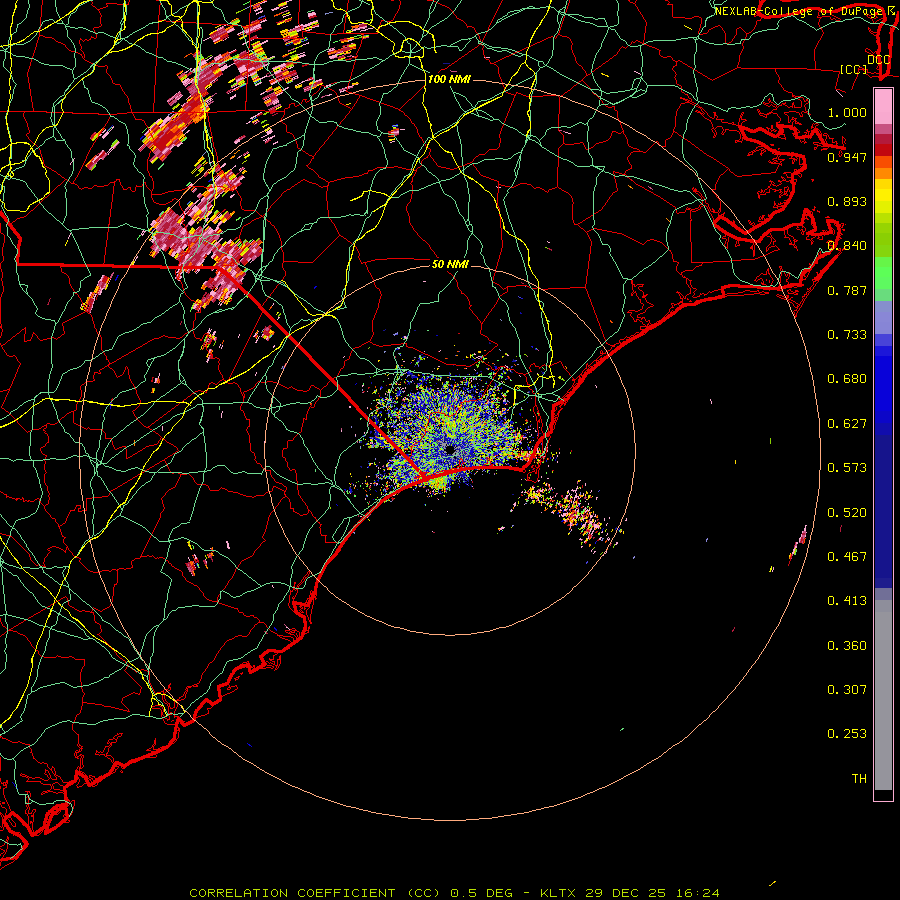This screenshot has height=900, width=900.
Task: Click "CORRELATION COEFFICIENT (CC)" in the bottom caption
Action: [315, 893]
